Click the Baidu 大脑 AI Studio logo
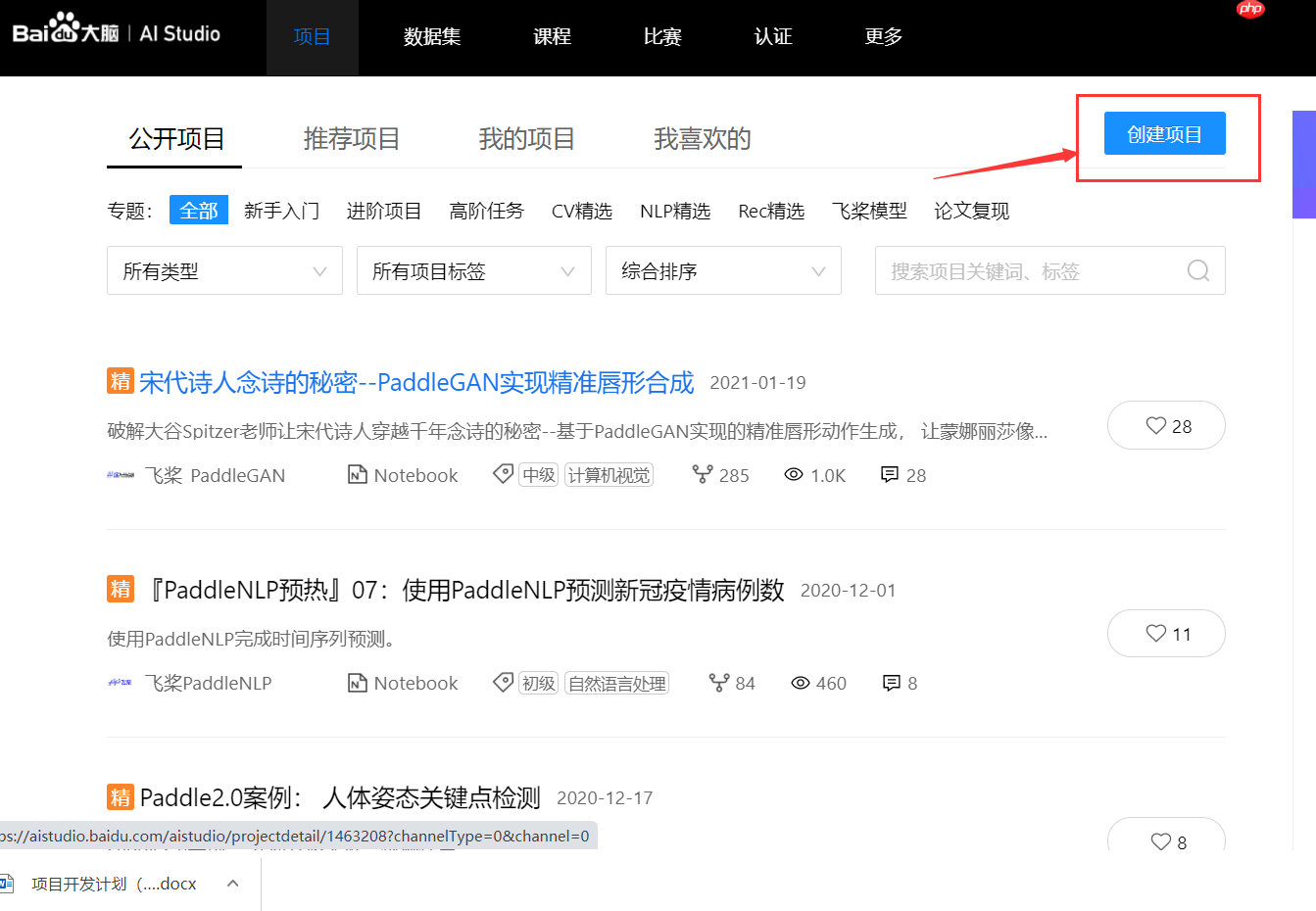The image size is (1316, 911). point(118,31)
